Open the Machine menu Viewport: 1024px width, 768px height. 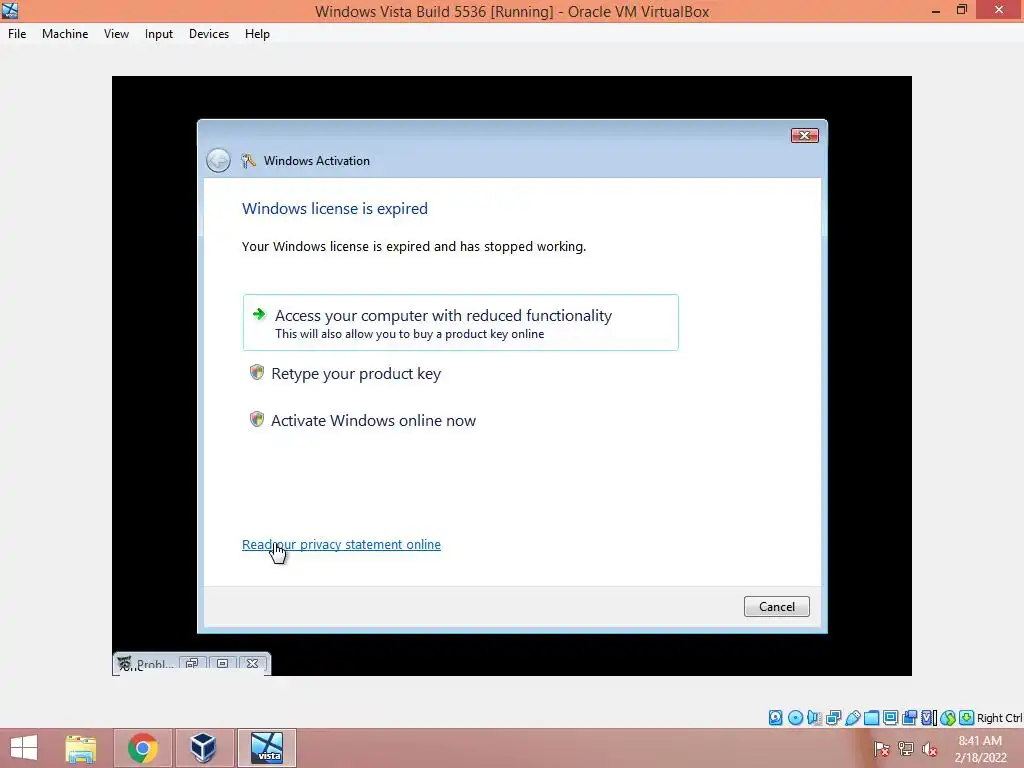(x=65, y=34)
